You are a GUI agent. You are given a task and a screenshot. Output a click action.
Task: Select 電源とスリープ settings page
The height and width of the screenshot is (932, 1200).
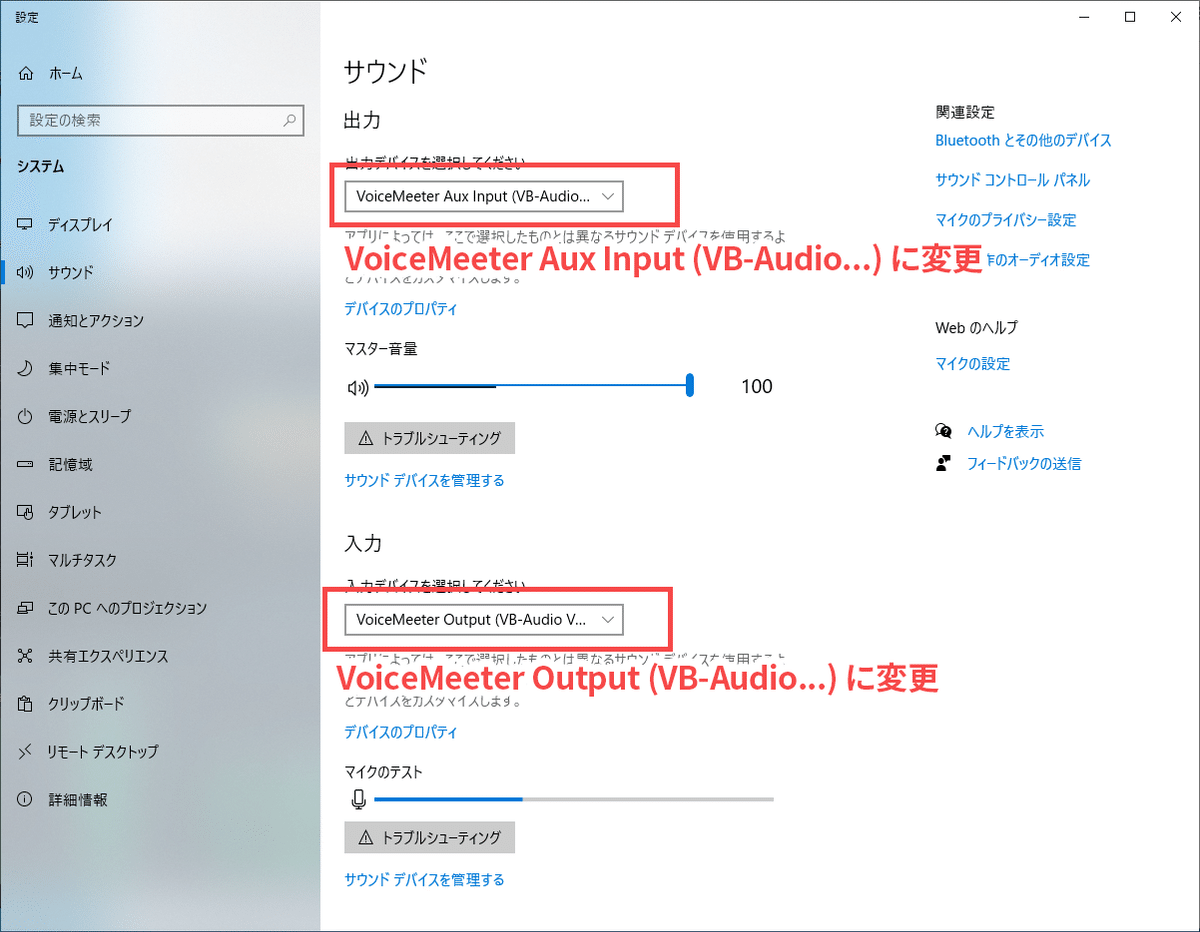click(90, 416)
